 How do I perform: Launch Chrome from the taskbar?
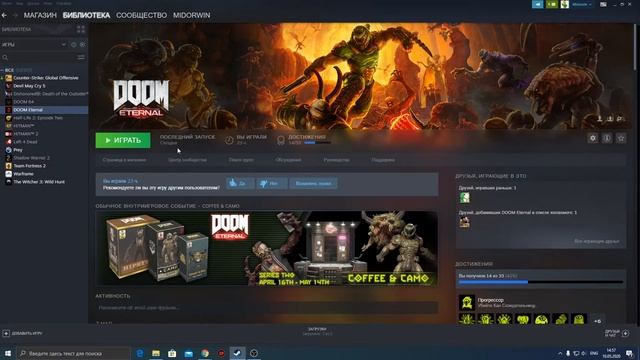[205, 353]
